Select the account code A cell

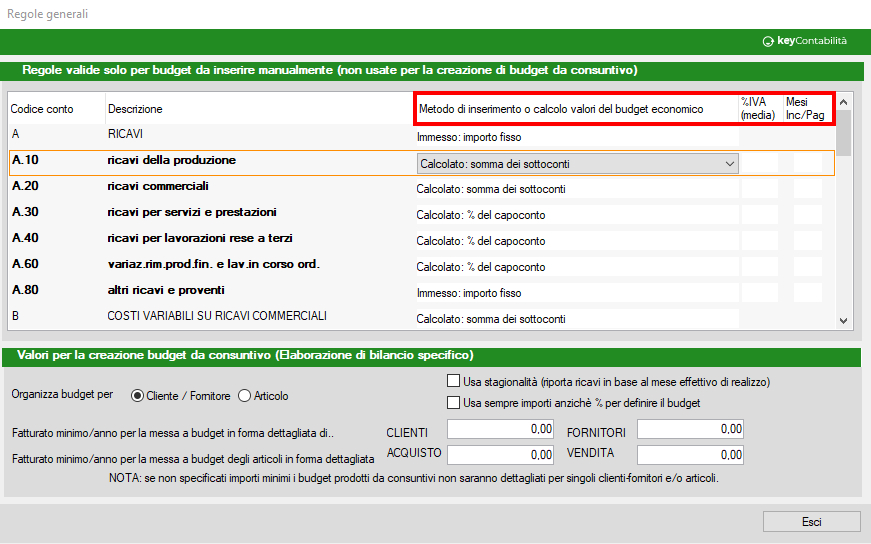[15, 134]
